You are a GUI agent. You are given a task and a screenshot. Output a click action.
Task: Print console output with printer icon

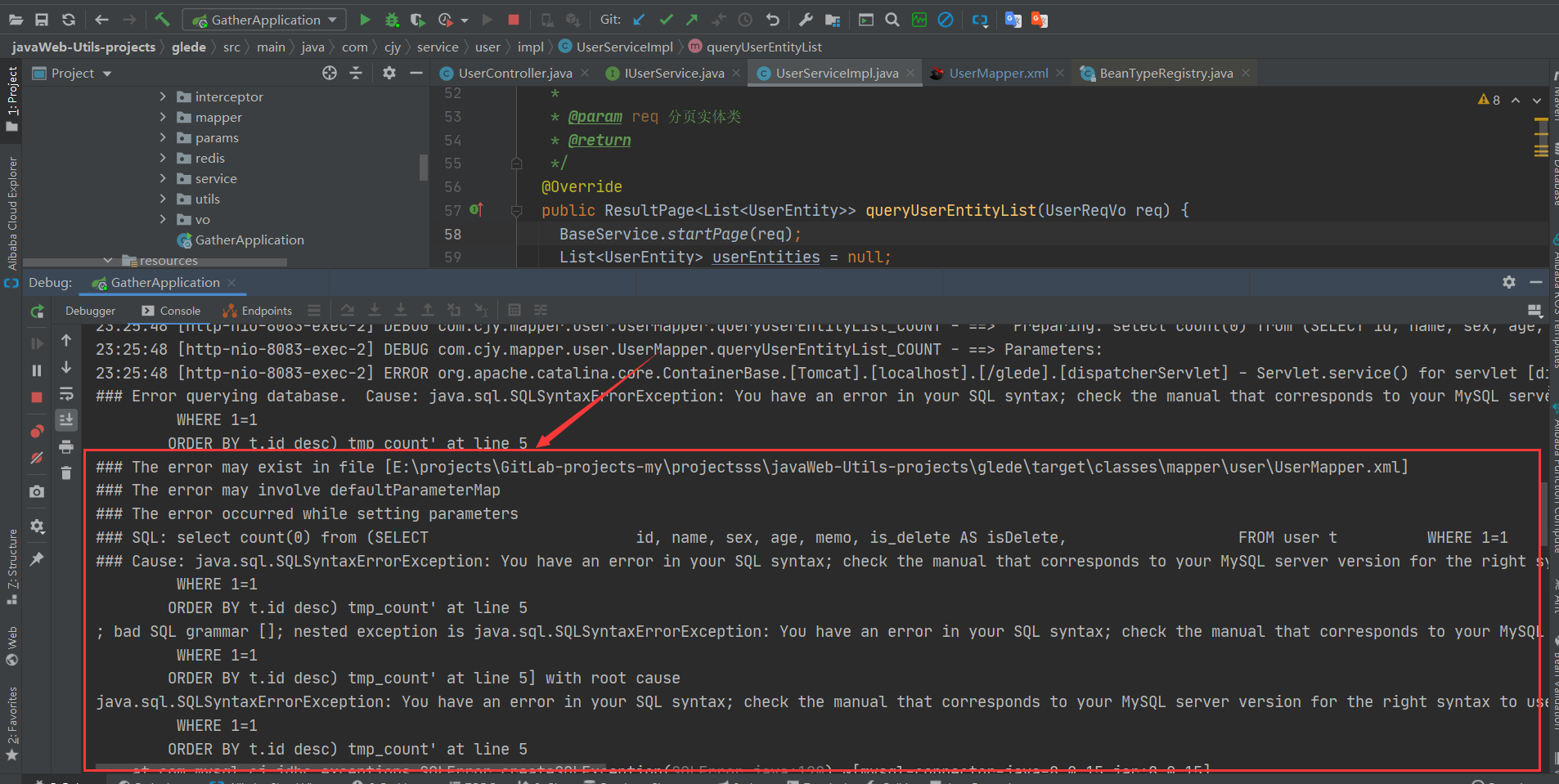66,446
